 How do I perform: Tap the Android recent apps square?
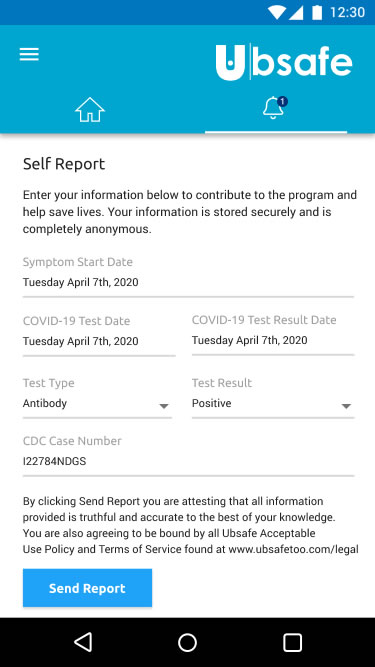(x=293, y=642)
